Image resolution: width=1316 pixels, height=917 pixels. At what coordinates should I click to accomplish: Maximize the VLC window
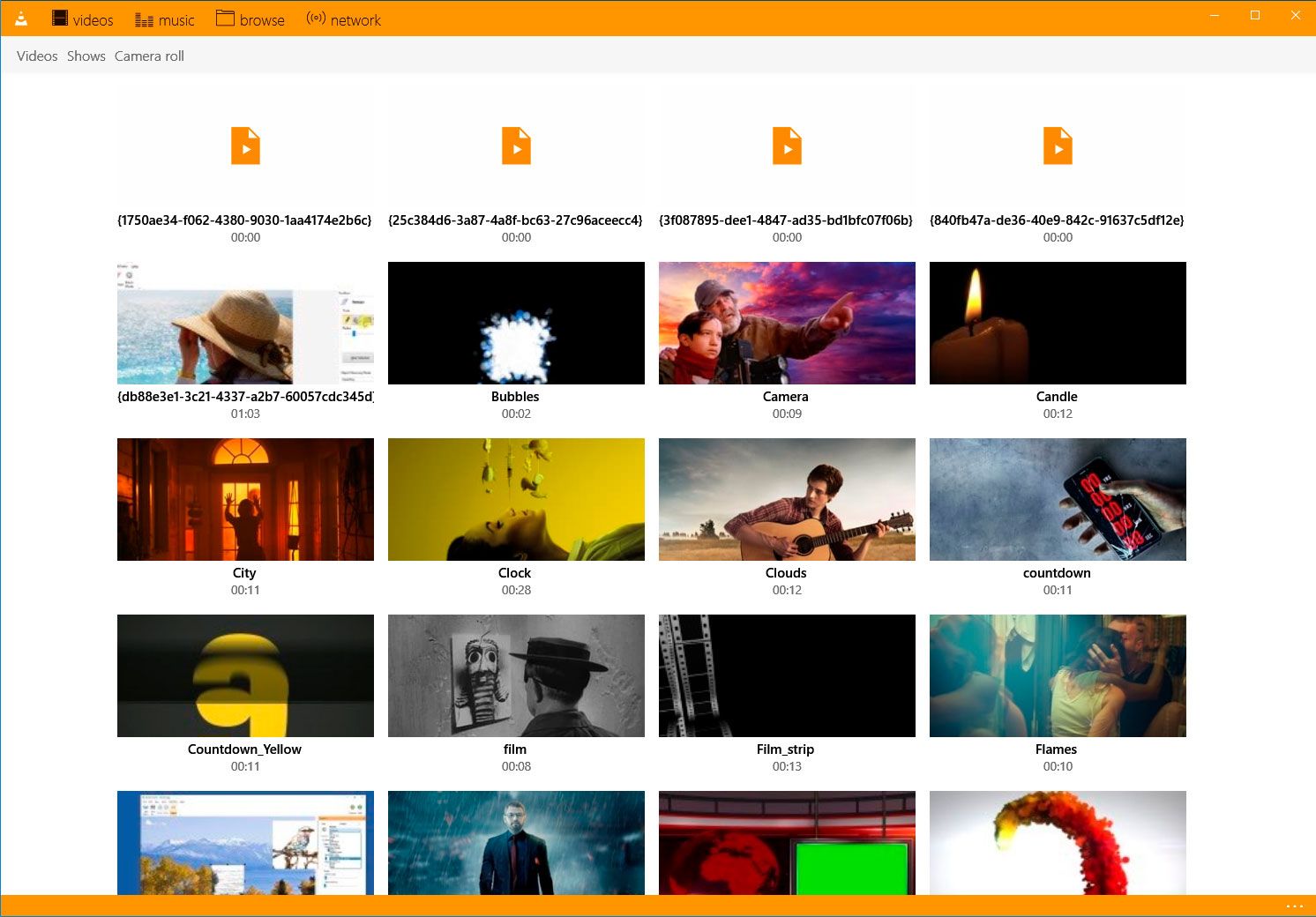[1254, 16]
